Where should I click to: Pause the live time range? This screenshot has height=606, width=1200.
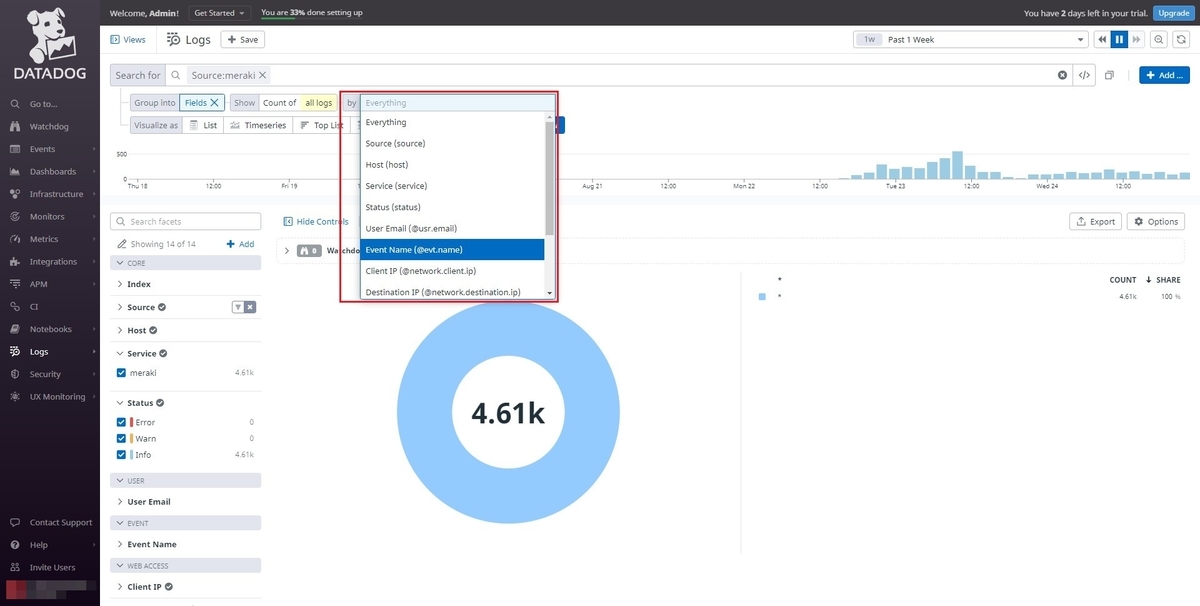tap(1120, 39)
